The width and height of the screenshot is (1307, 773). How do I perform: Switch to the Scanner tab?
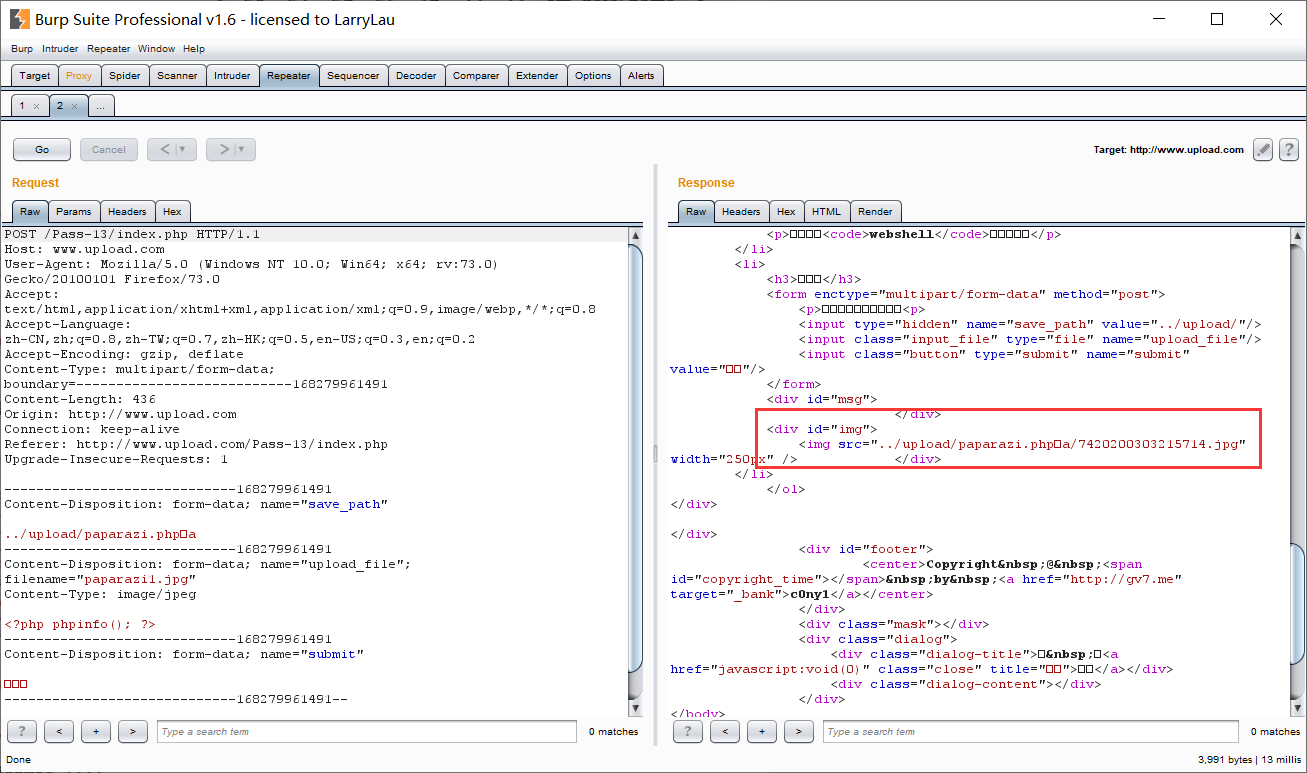tap(177, 76)
